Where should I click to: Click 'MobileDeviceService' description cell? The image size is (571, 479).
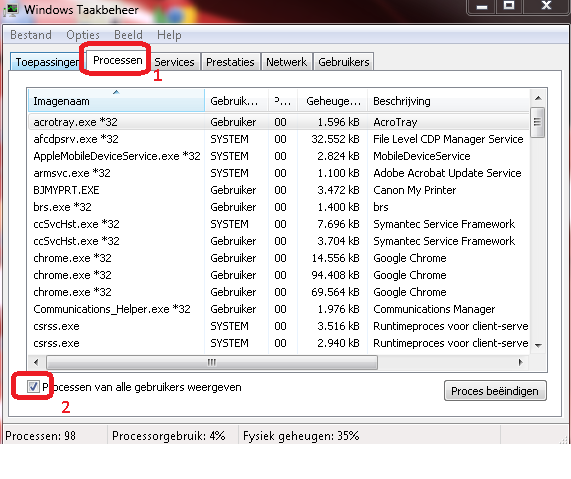(422, 156)
